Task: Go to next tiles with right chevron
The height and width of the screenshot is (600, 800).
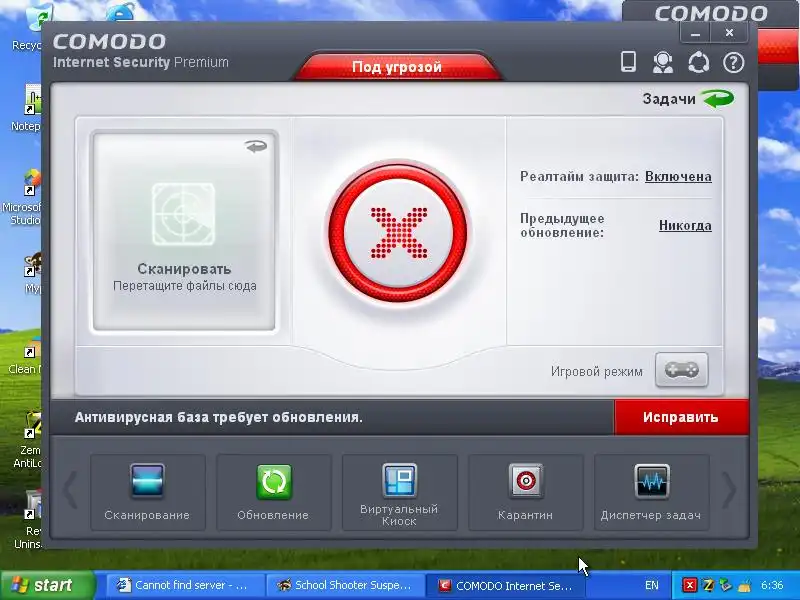Action: coord(730,490)
